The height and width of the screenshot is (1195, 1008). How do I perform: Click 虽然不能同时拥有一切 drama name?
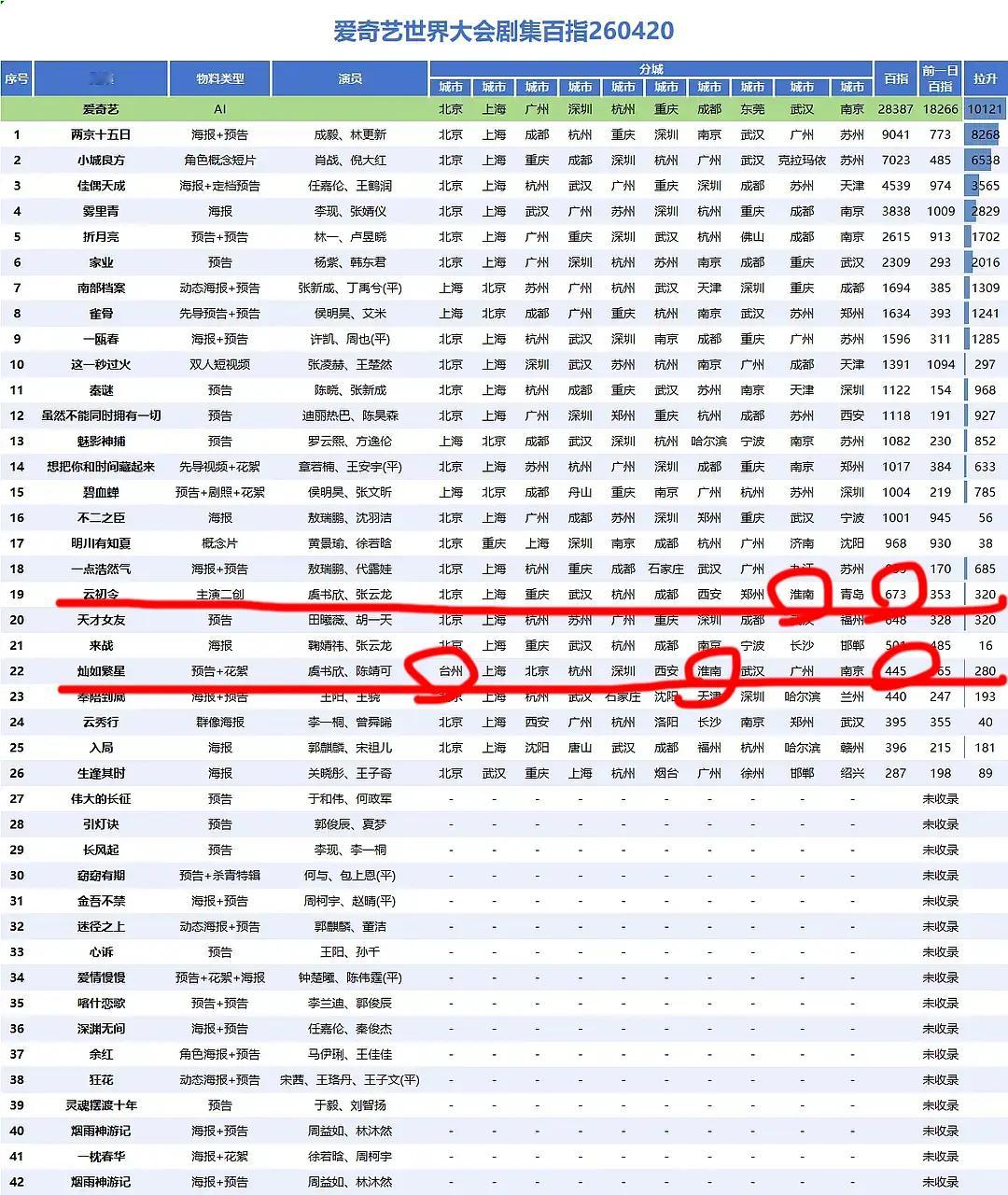[101, 415]
